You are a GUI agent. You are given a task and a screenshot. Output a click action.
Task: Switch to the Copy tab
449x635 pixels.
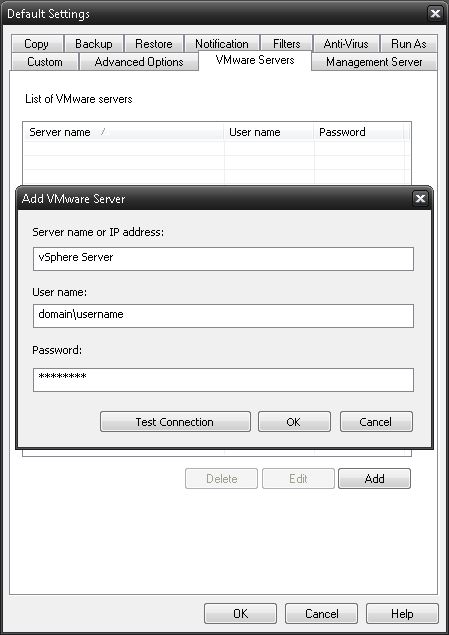pos(36,44)
